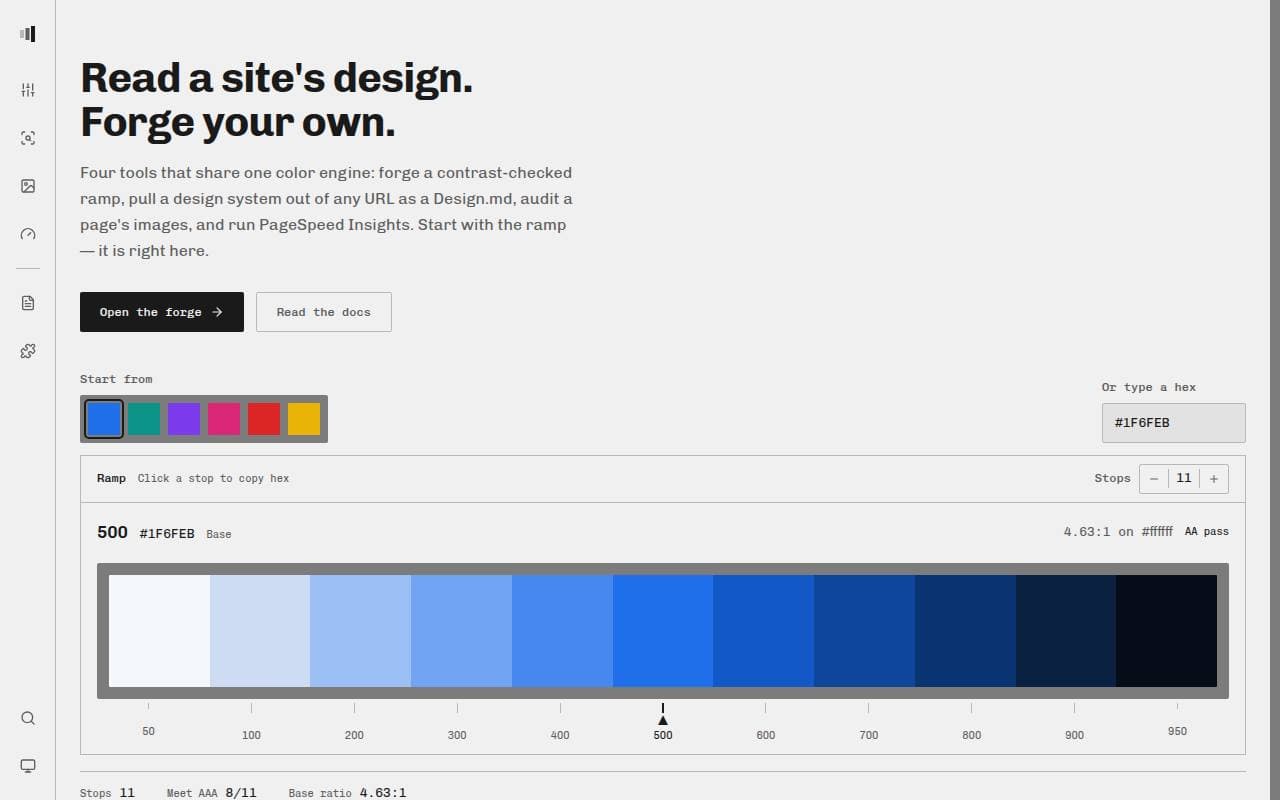
Task: Decrease the number of stops with minus
Action: coord(1154,479)
